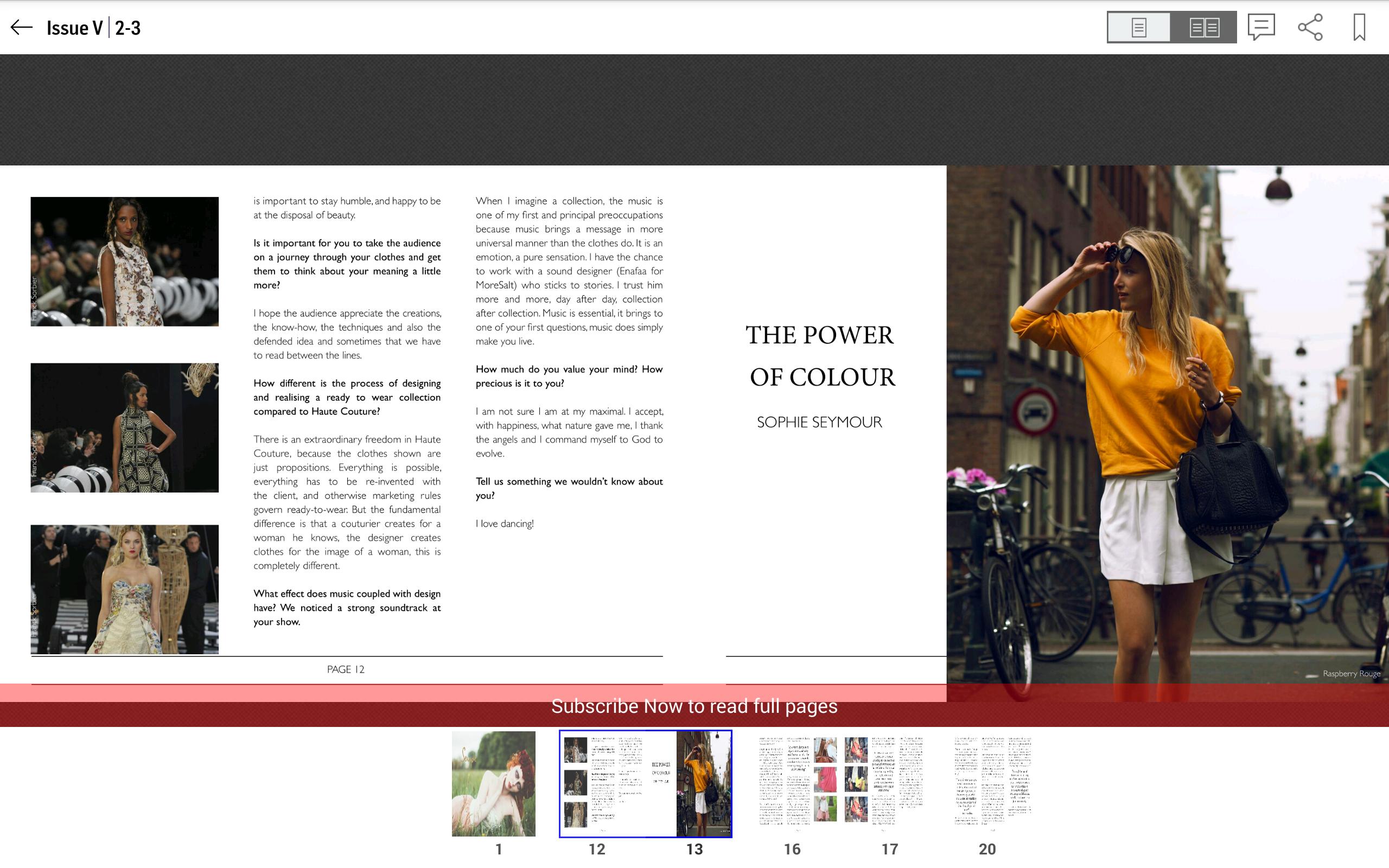Bookmark this page with the ribbon icon

click(1359, 27)
